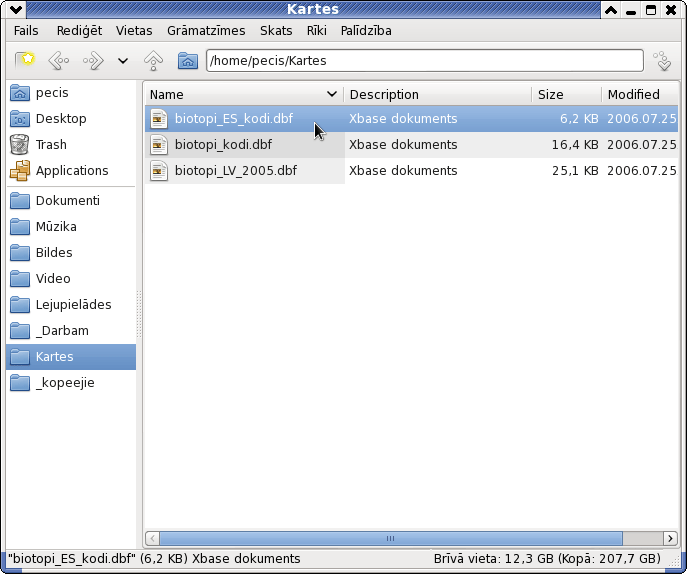
Task: Click the 16,4 KB size cell
Action: pos(575,145)
